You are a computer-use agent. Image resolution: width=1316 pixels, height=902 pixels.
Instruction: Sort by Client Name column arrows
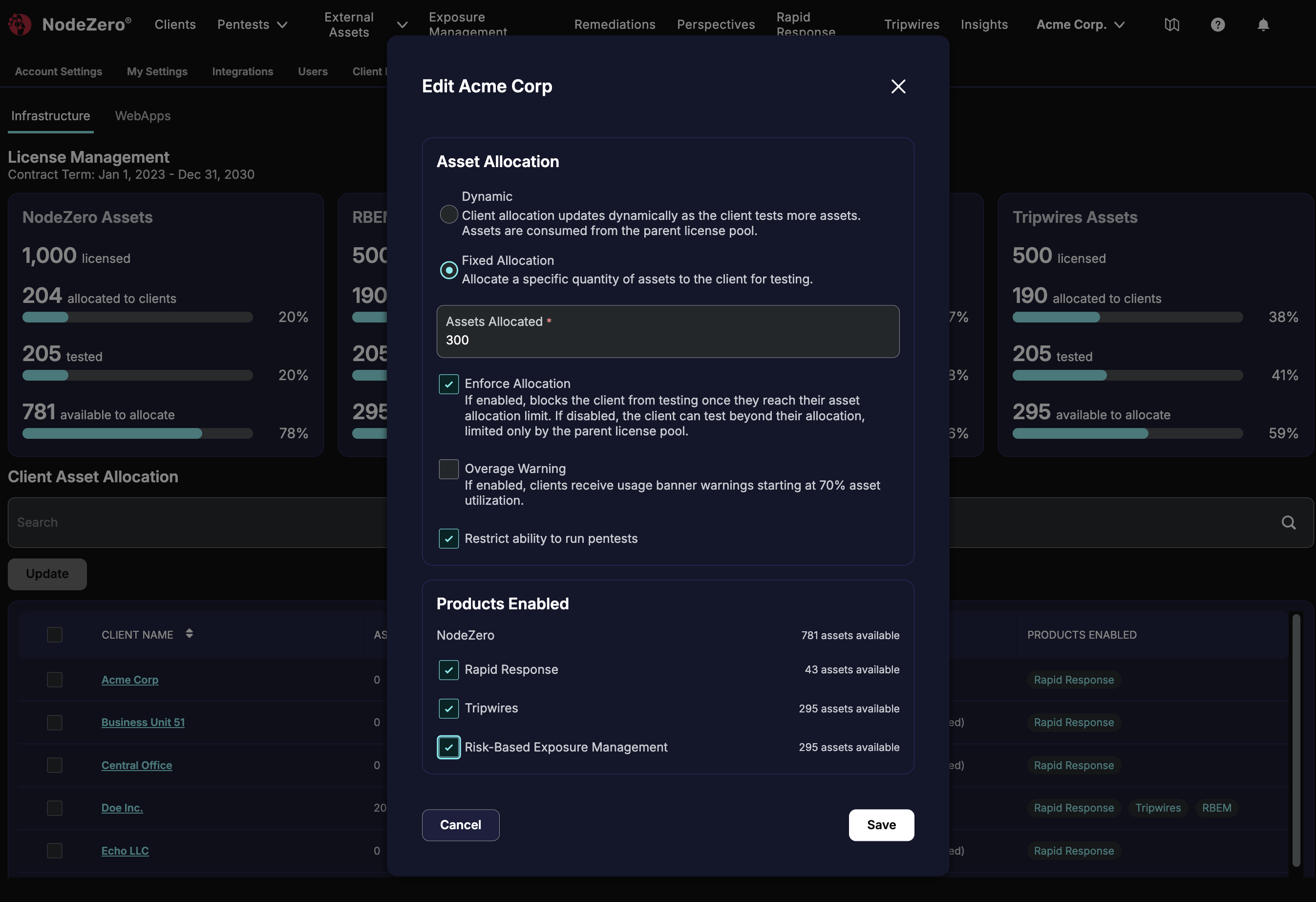point(189,633)
